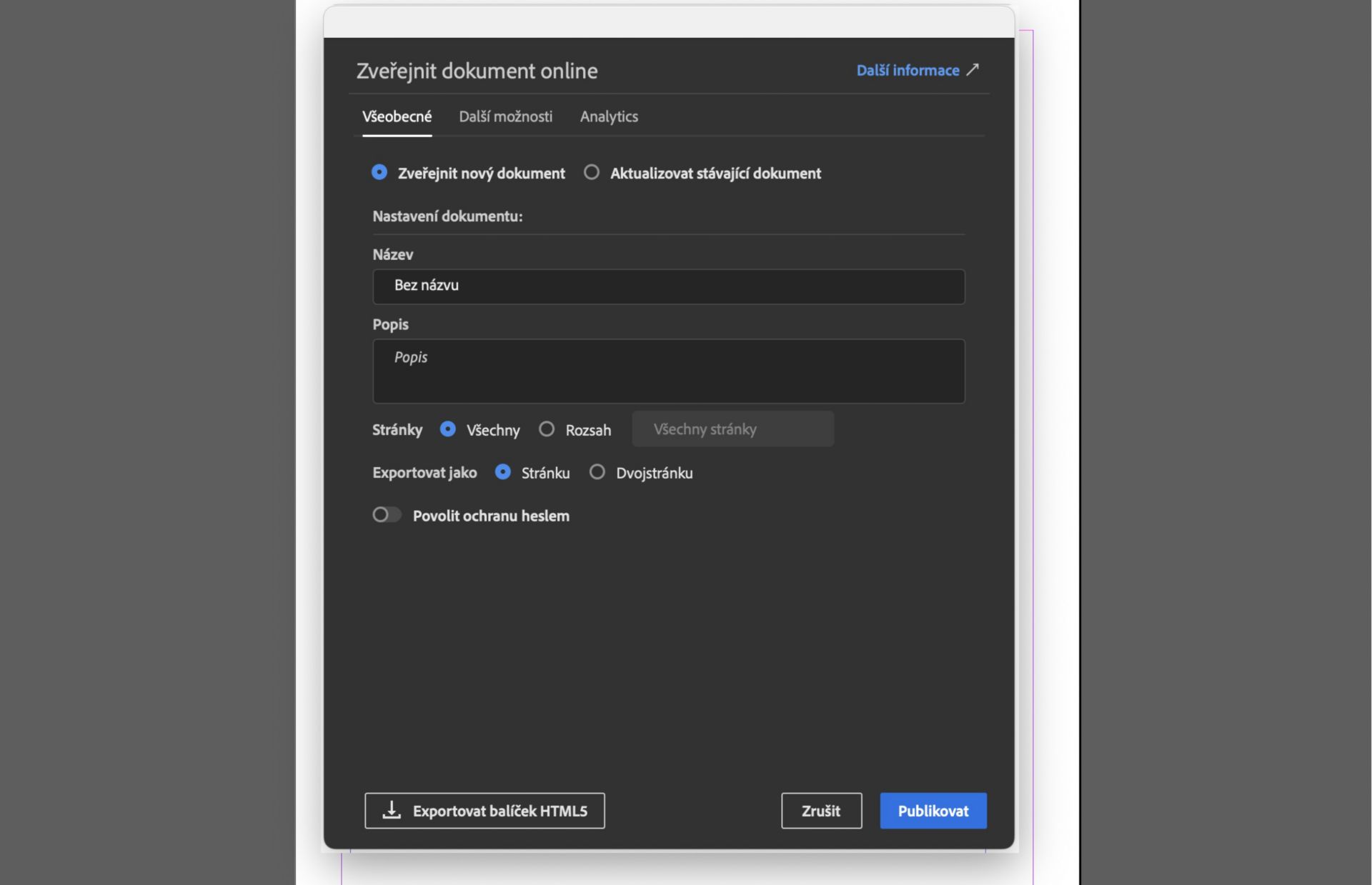This screenshot has height=885, width=1372.
Task: Open the Analytics tab
Action: click(609, 116)
